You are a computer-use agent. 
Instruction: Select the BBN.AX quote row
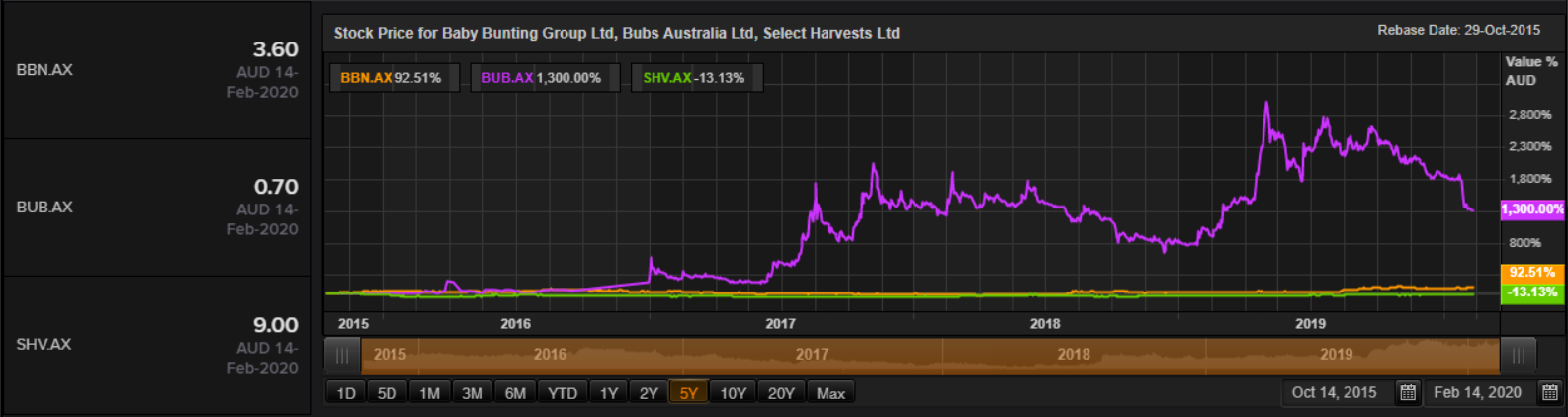[x=156, y=70]
